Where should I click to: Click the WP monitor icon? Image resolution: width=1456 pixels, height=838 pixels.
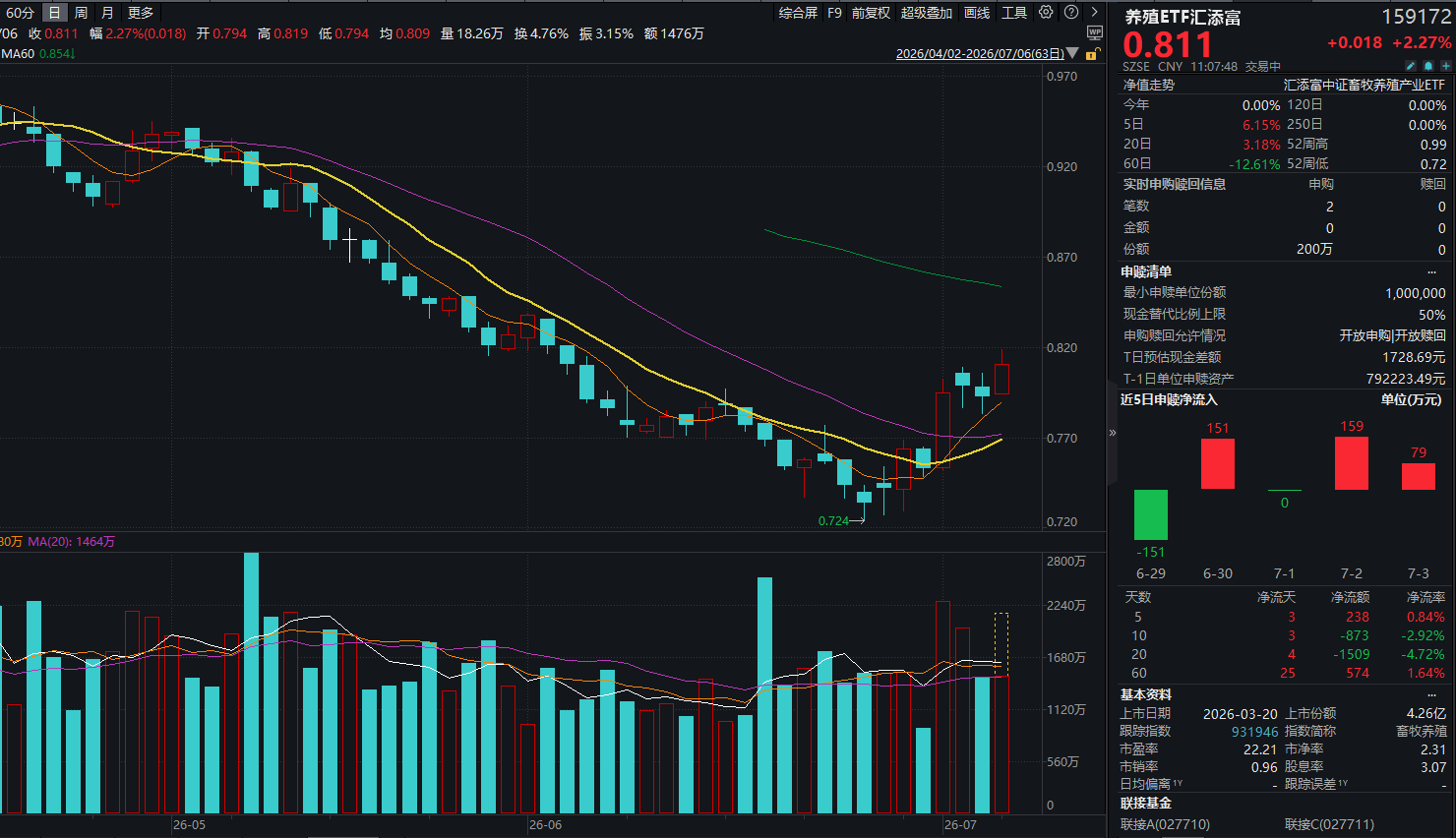(x=1095, y=33)
